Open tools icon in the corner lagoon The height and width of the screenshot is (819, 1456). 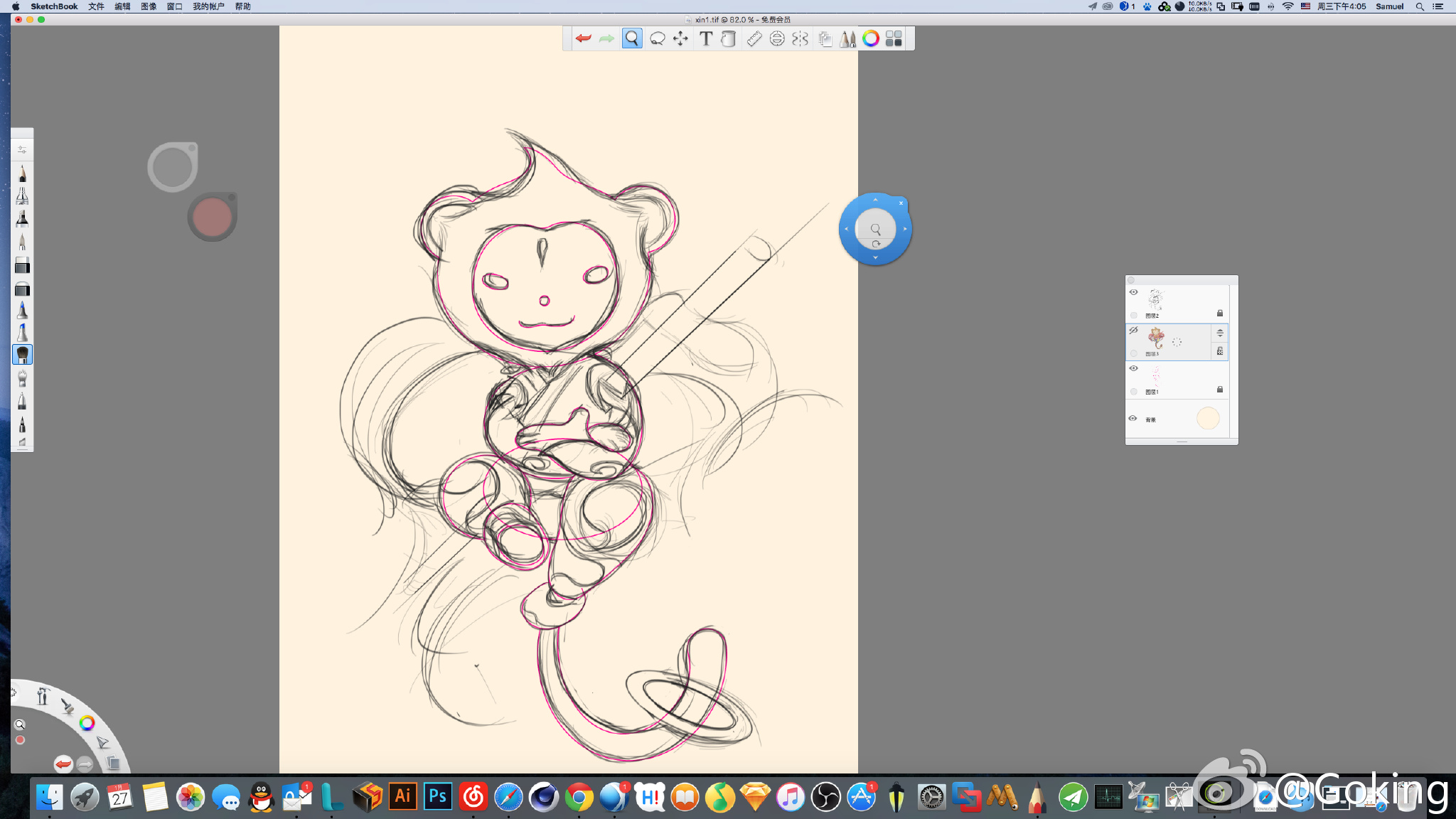click(x=43, y=696)
